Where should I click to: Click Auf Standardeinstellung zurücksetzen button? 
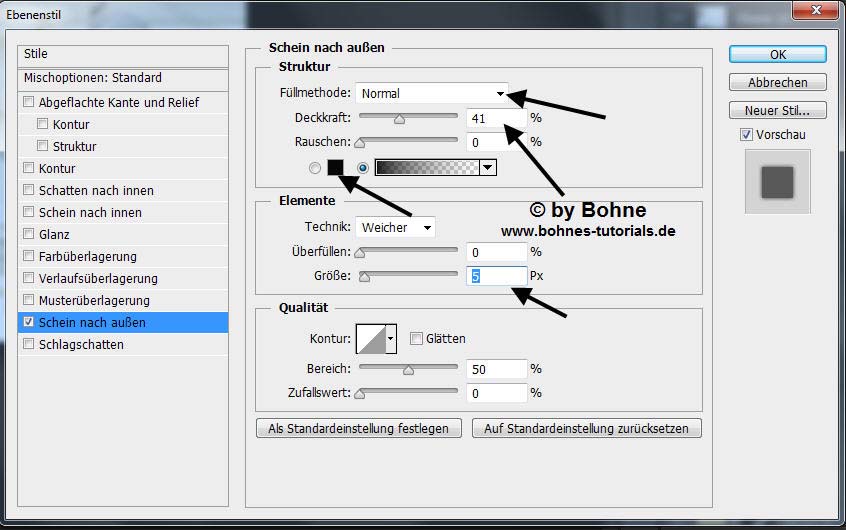pos(587,428)
